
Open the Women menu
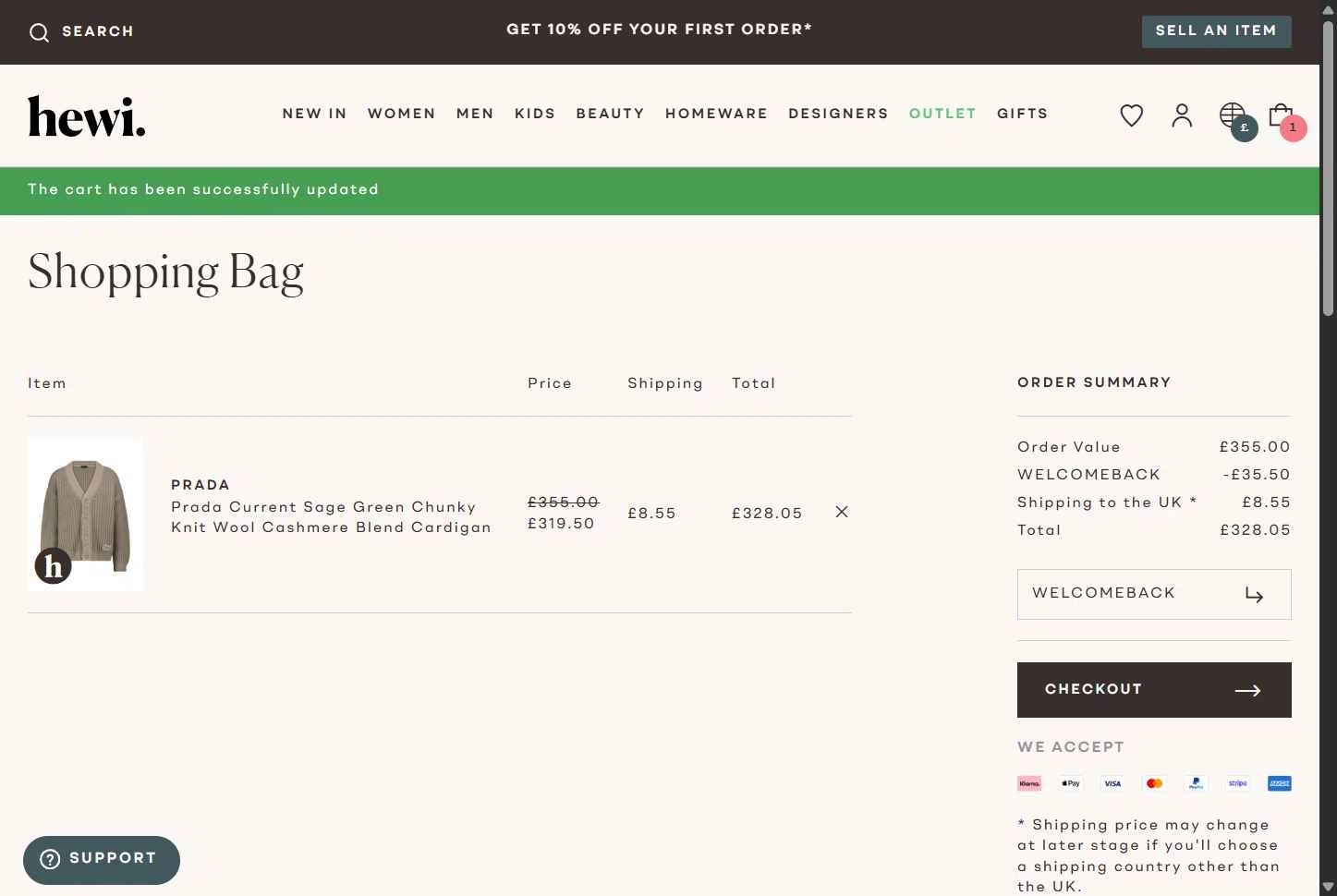[x=402, y=114]
